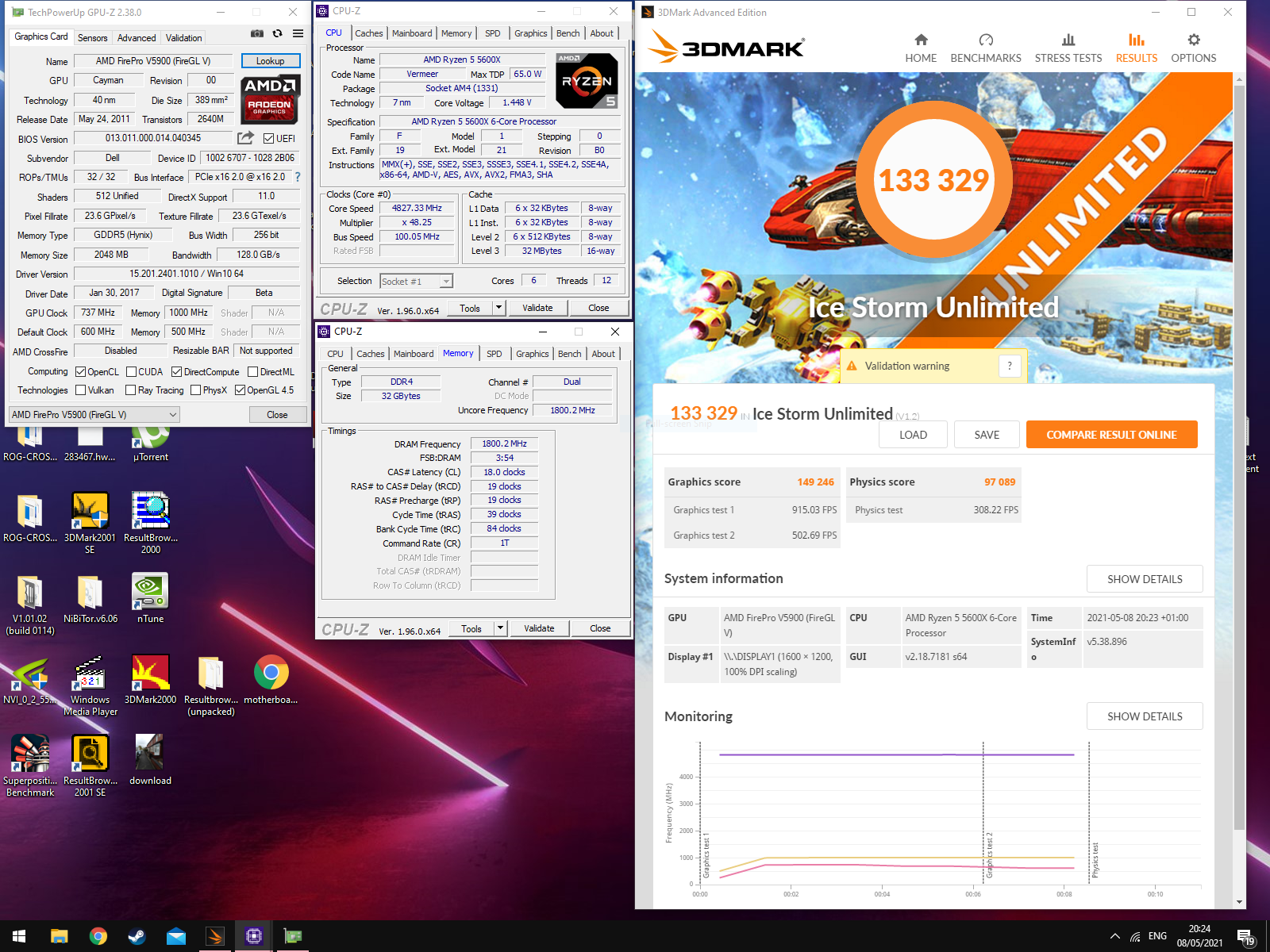The image size is (1270, 952).
Task: Open the GPU-Z hamburger menu
Action: tap(298, 33)
